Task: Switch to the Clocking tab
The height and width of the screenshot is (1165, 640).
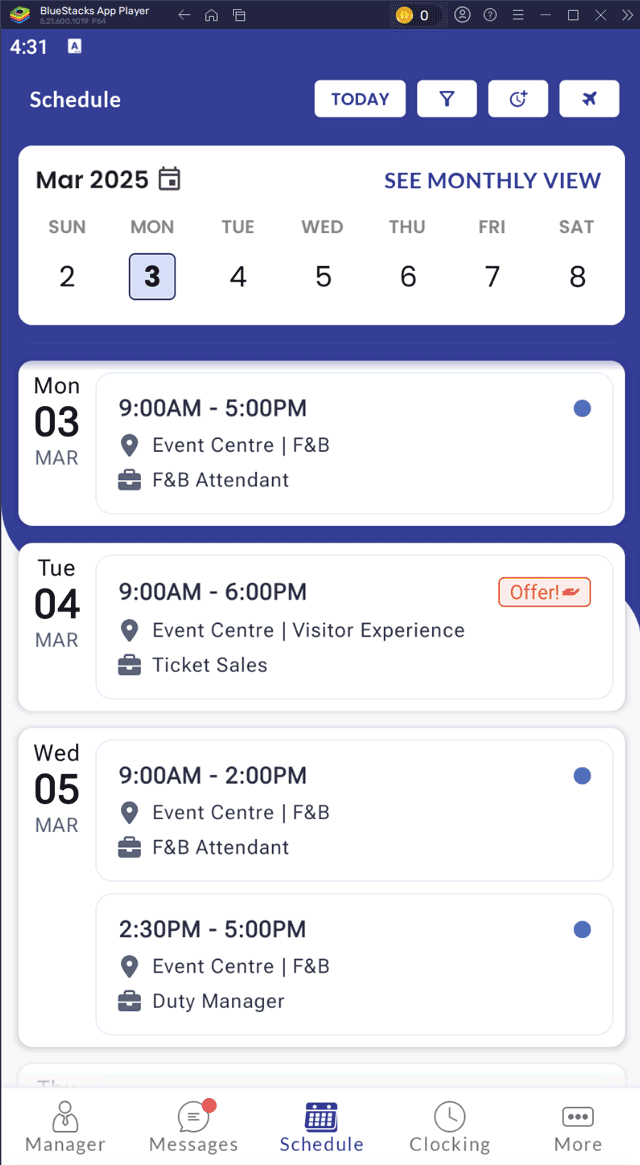Action: tap(449, 1127)
